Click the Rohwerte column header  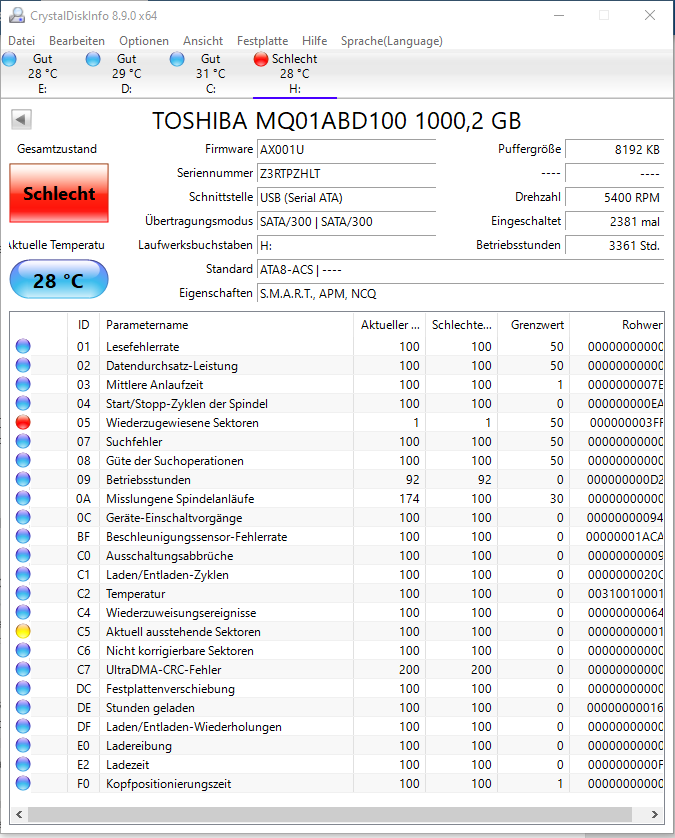[x=617, y=325]
